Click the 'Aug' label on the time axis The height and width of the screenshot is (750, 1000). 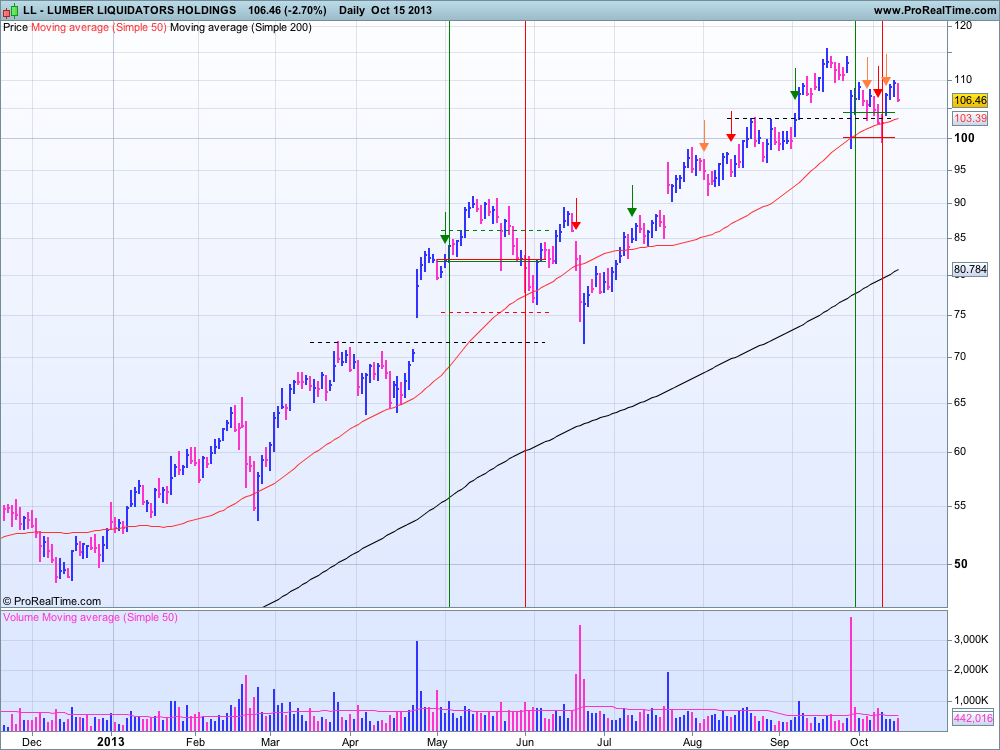coord(692,742)
